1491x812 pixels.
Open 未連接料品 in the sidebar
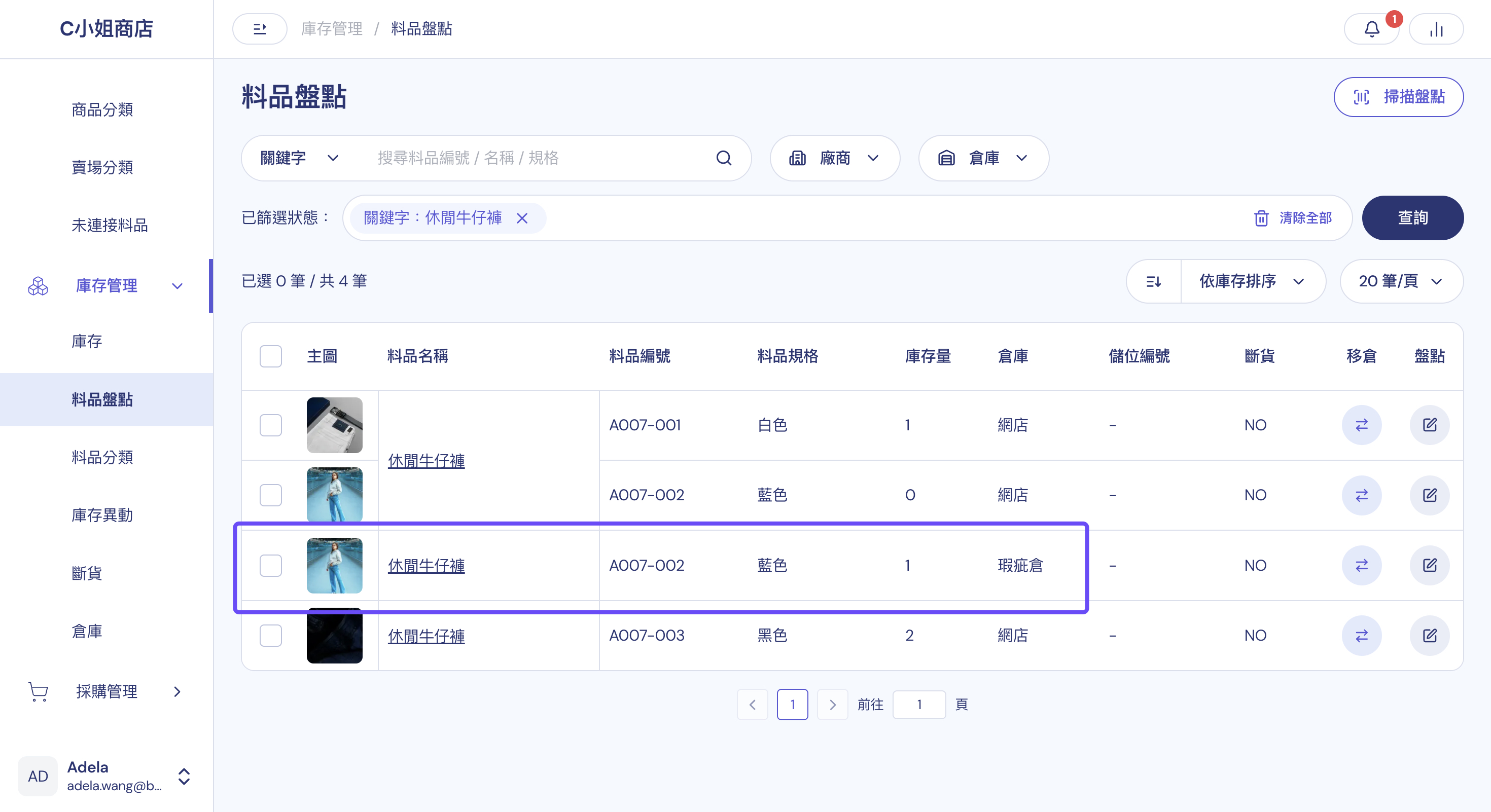[110, 225]
